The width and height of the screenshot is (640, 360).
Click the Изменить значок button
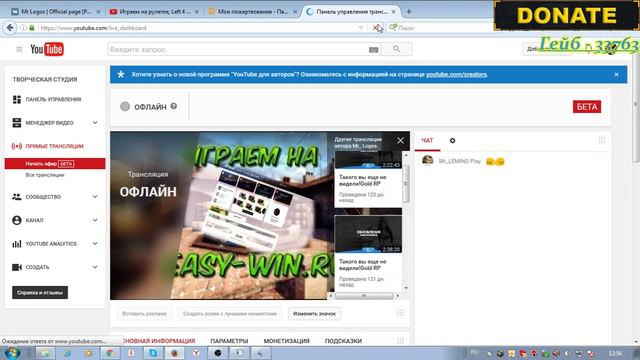314,313
